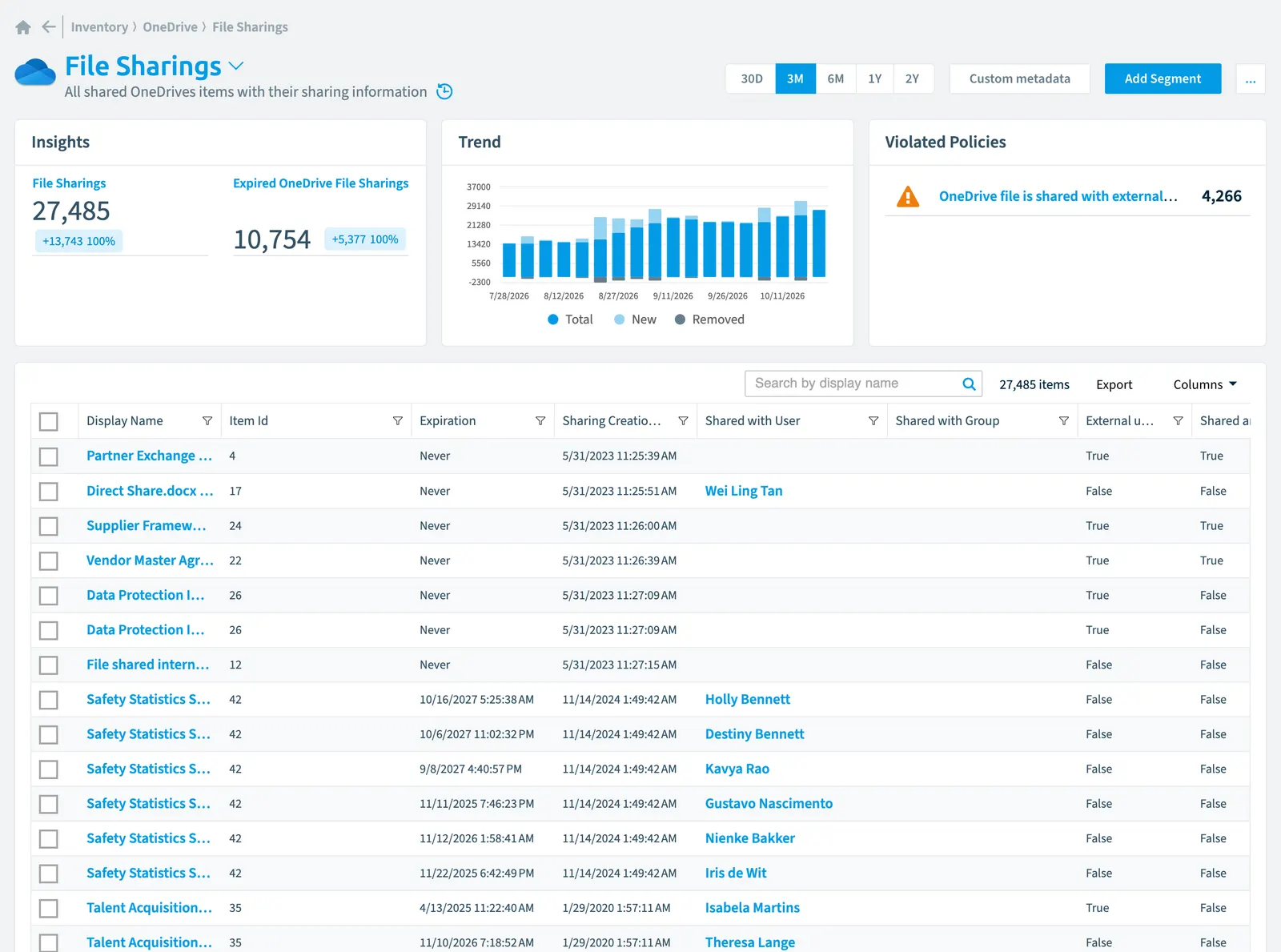
Task: Navigate to OneDrive breadcrumb
Action: (170, 27)
